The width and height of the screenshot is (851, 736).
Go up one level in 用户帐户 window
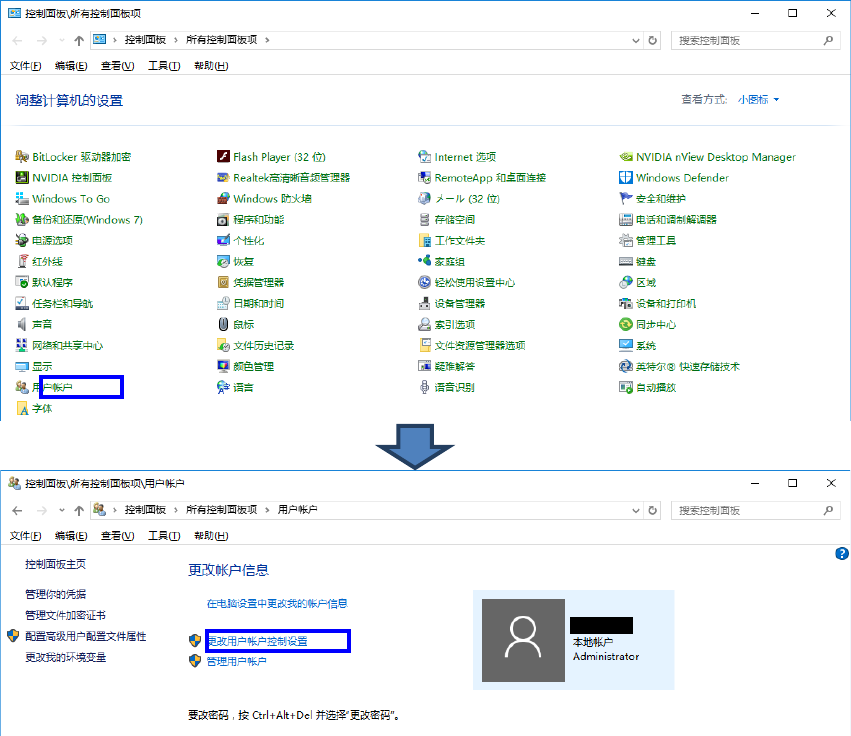tap(79, 510)
